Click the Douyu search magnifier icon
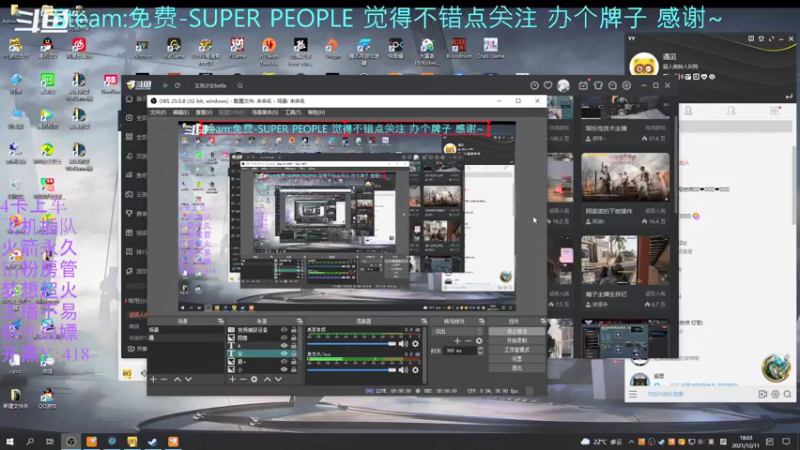800x450 pixels. [240, 86]
